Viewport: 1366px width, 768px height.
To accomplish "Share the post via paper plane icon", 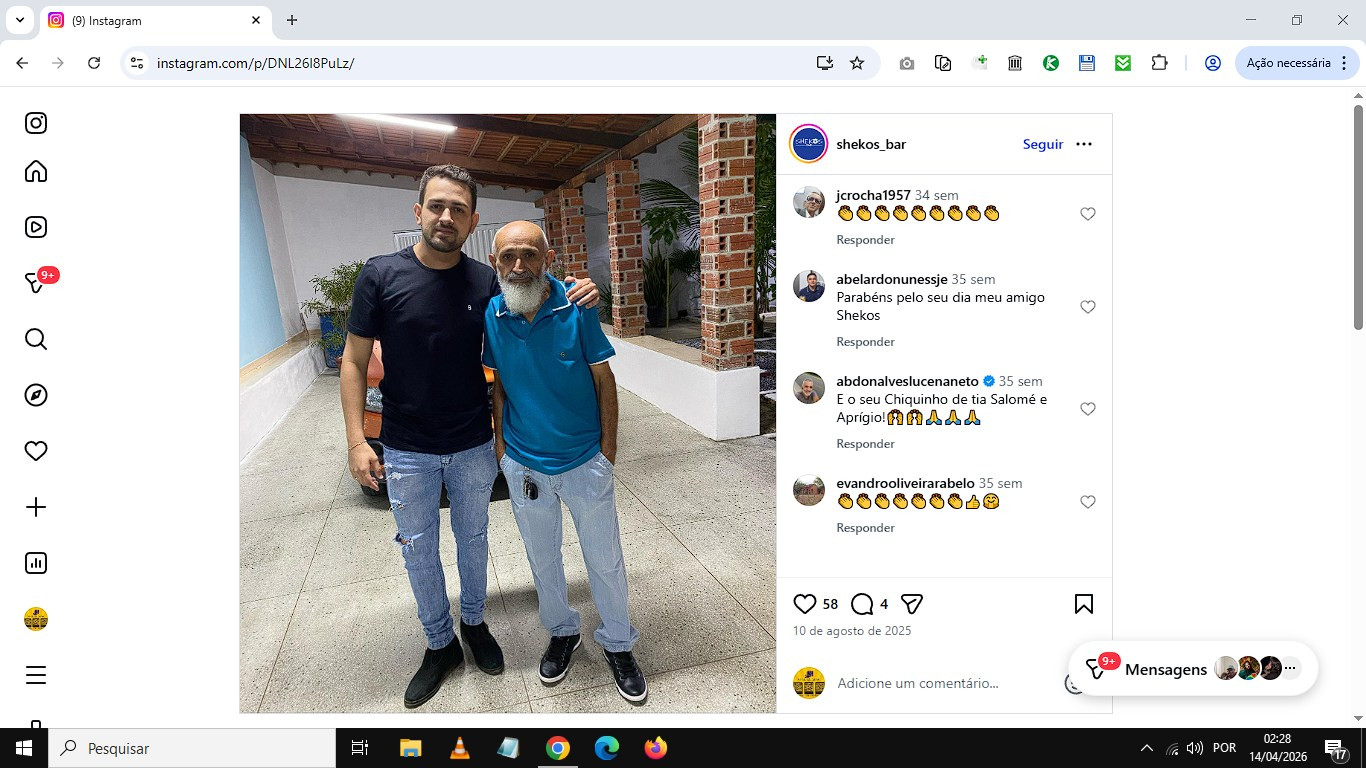I will (911, 604).
